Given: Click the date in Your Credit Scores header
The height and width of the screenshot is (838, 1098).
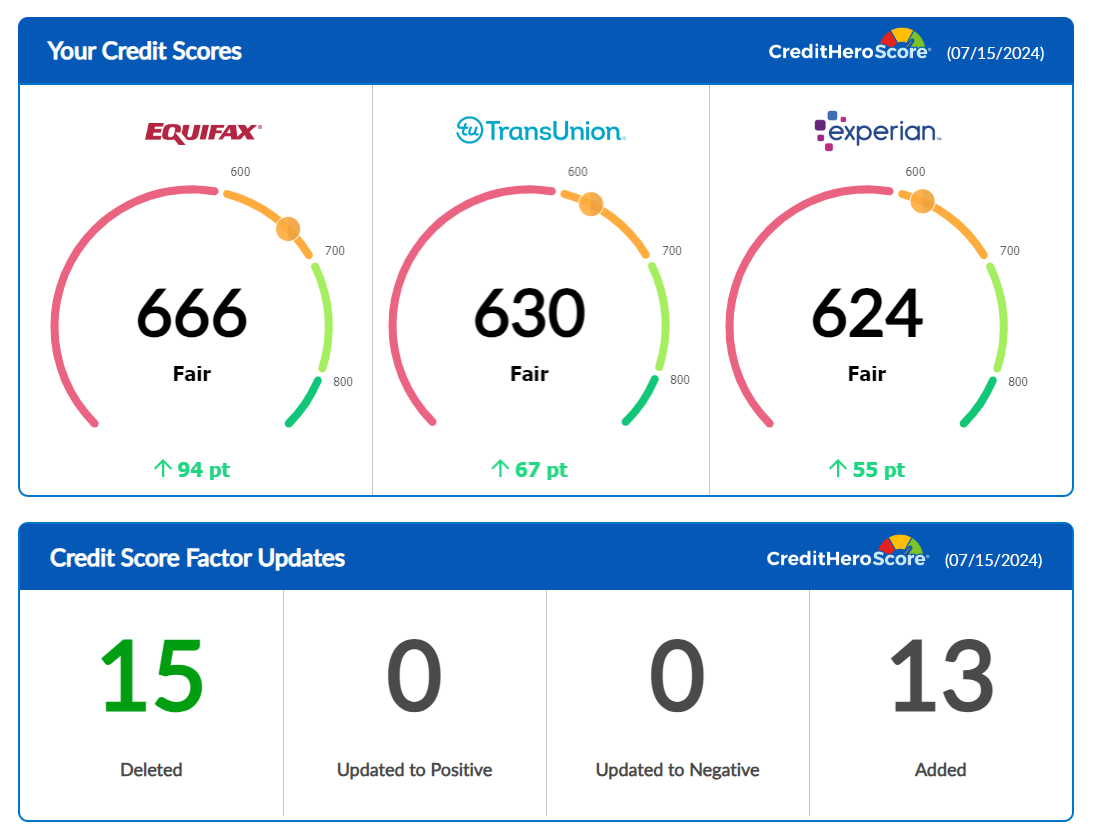Looking at the screenshot, I should pyautogui.click(x=995, y=53).
